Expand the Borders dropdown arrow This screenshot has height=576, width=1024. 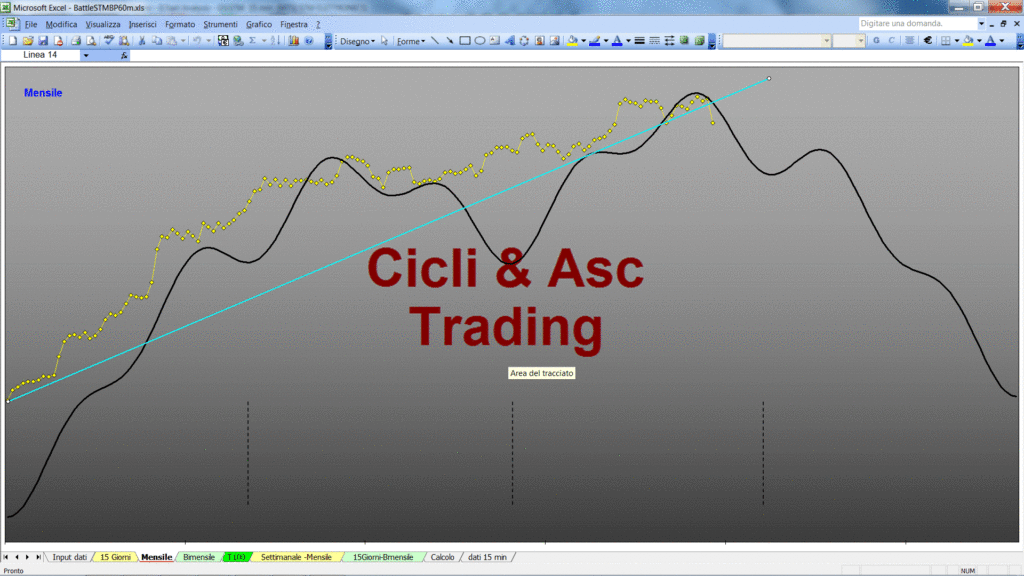click(x=957, y=40)
